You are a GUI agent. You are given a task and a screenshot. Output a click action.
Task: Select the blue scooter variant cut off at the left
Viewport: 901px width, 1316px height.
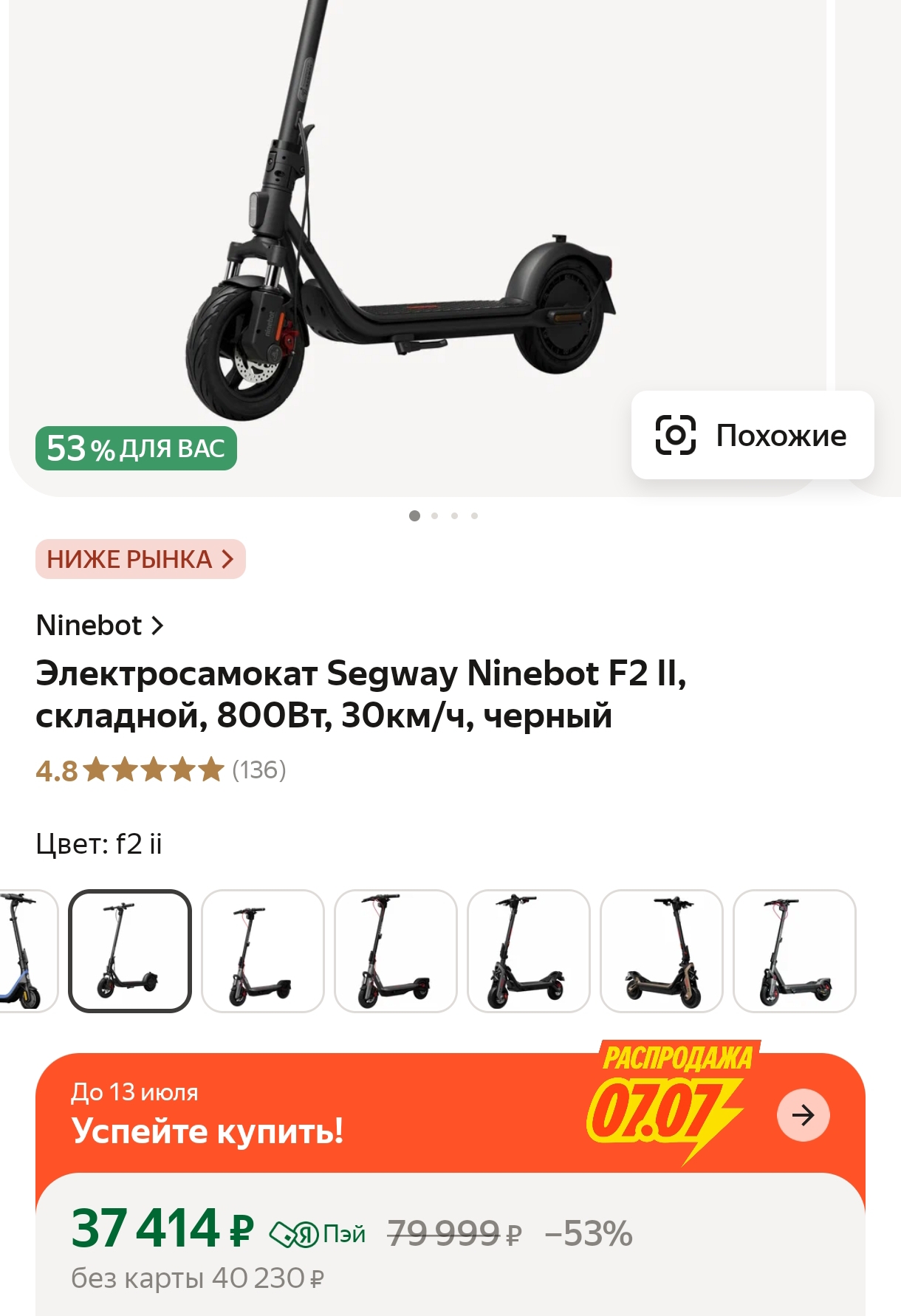(27, 950)
